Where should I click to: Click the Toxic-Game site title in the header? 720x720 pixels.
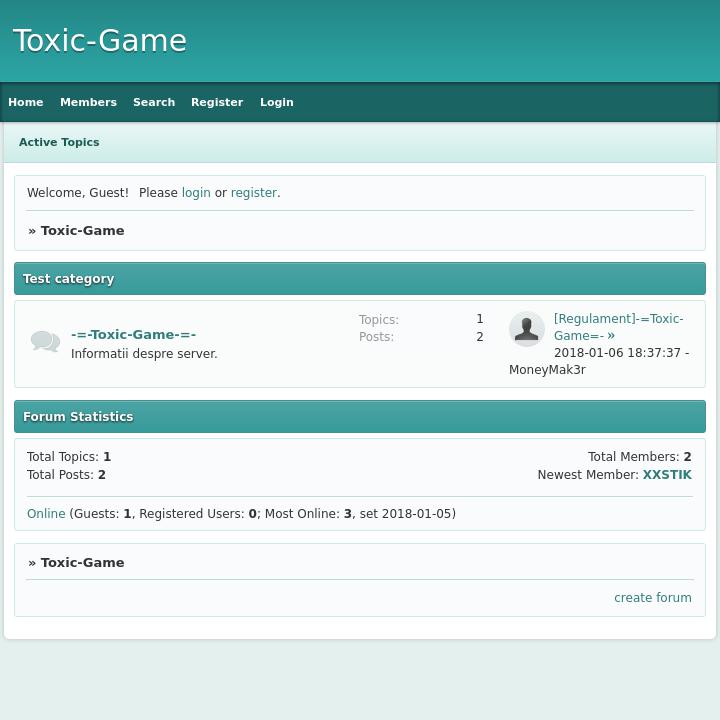click(x=100, y=41)
